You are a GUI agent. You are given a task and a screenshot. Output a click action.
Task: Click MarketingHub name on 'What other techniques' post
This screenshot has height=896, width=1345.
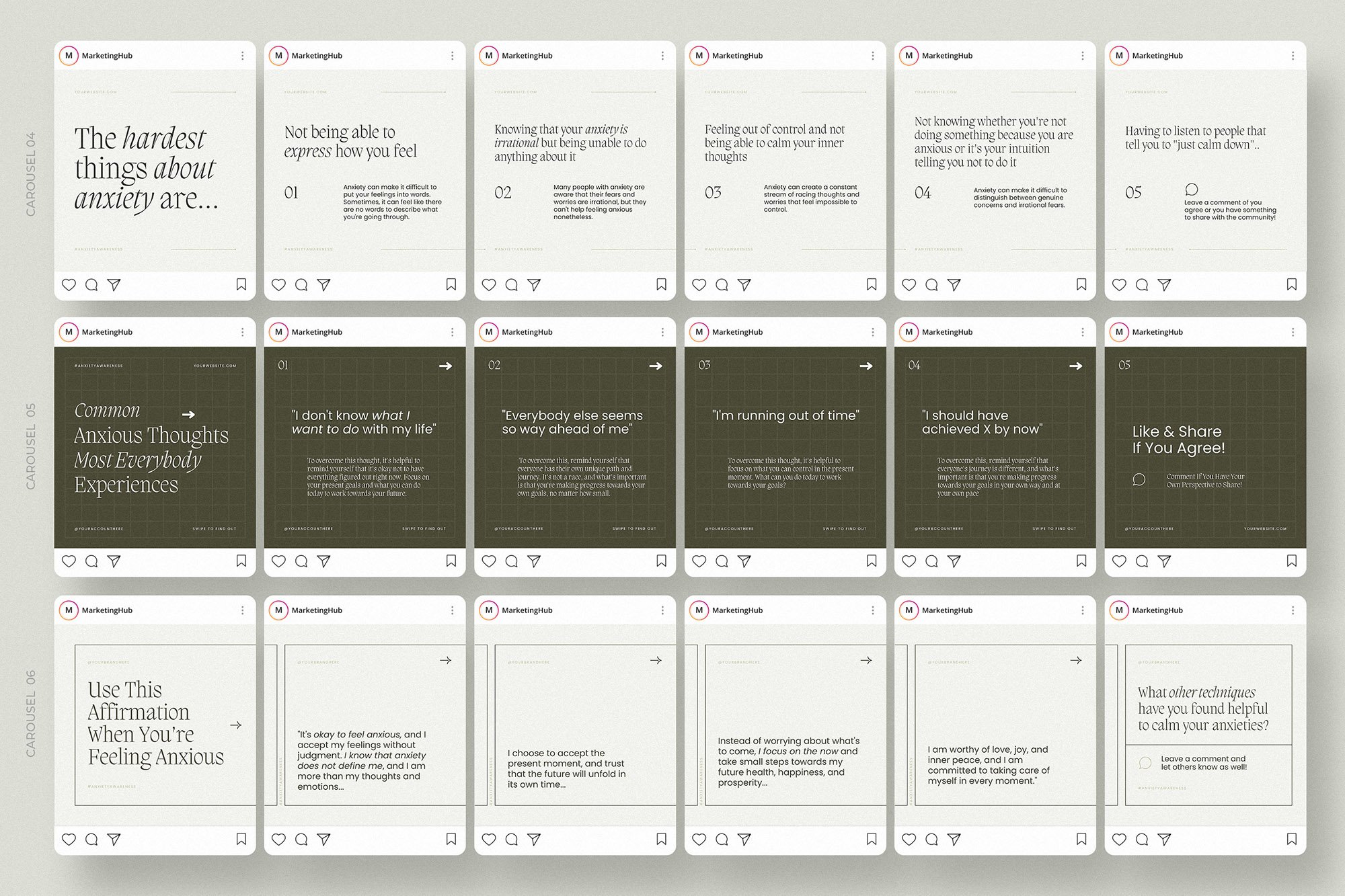click(x=1157, y=610)
